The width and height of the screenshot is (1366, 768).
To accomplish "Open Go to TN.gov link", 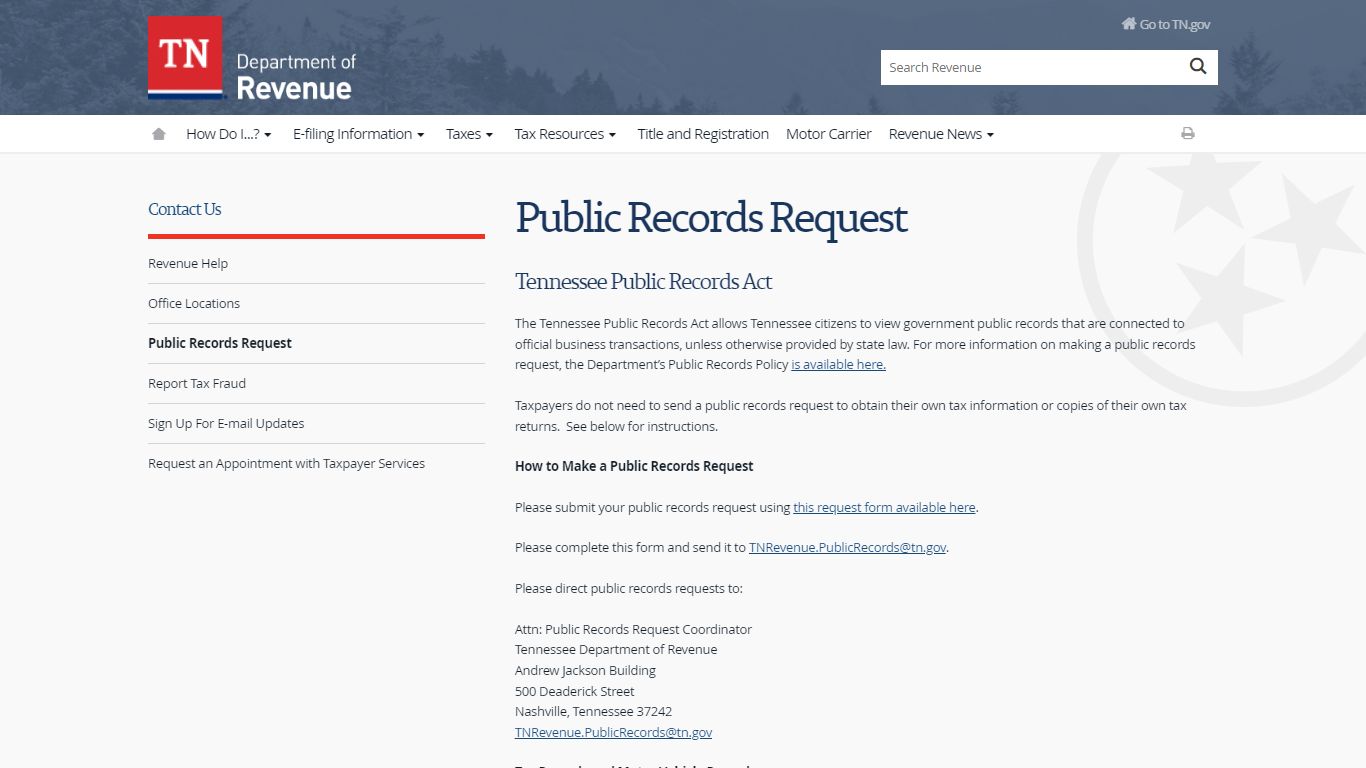I will tap(1166, 24).
